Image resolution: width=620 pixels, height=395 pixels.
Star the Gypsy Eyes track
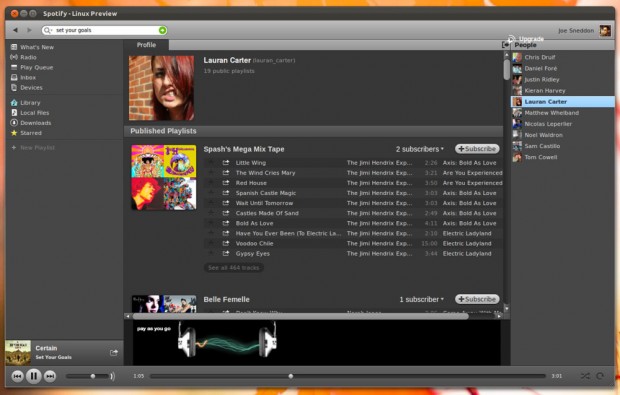point(211,253)
